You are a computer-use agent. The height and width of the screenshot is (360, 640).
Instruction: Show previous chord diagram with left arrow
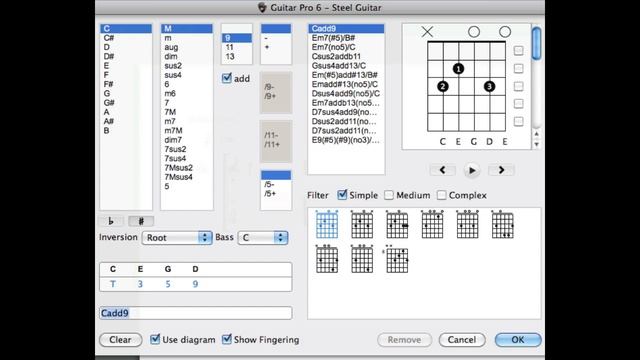[x=442, y=170]
